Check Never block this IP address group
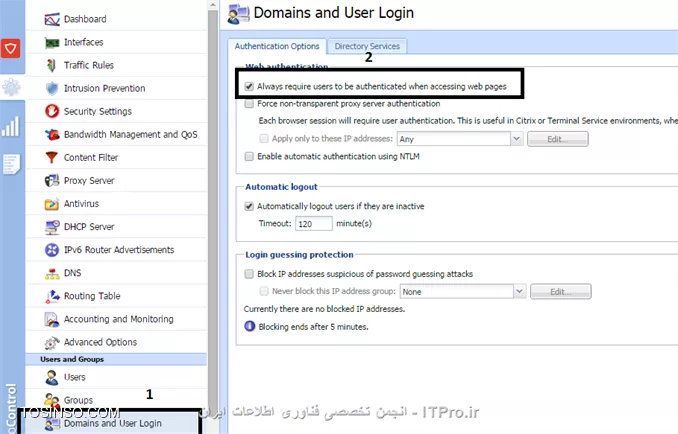678x434 pixels. tap(264, 291)
